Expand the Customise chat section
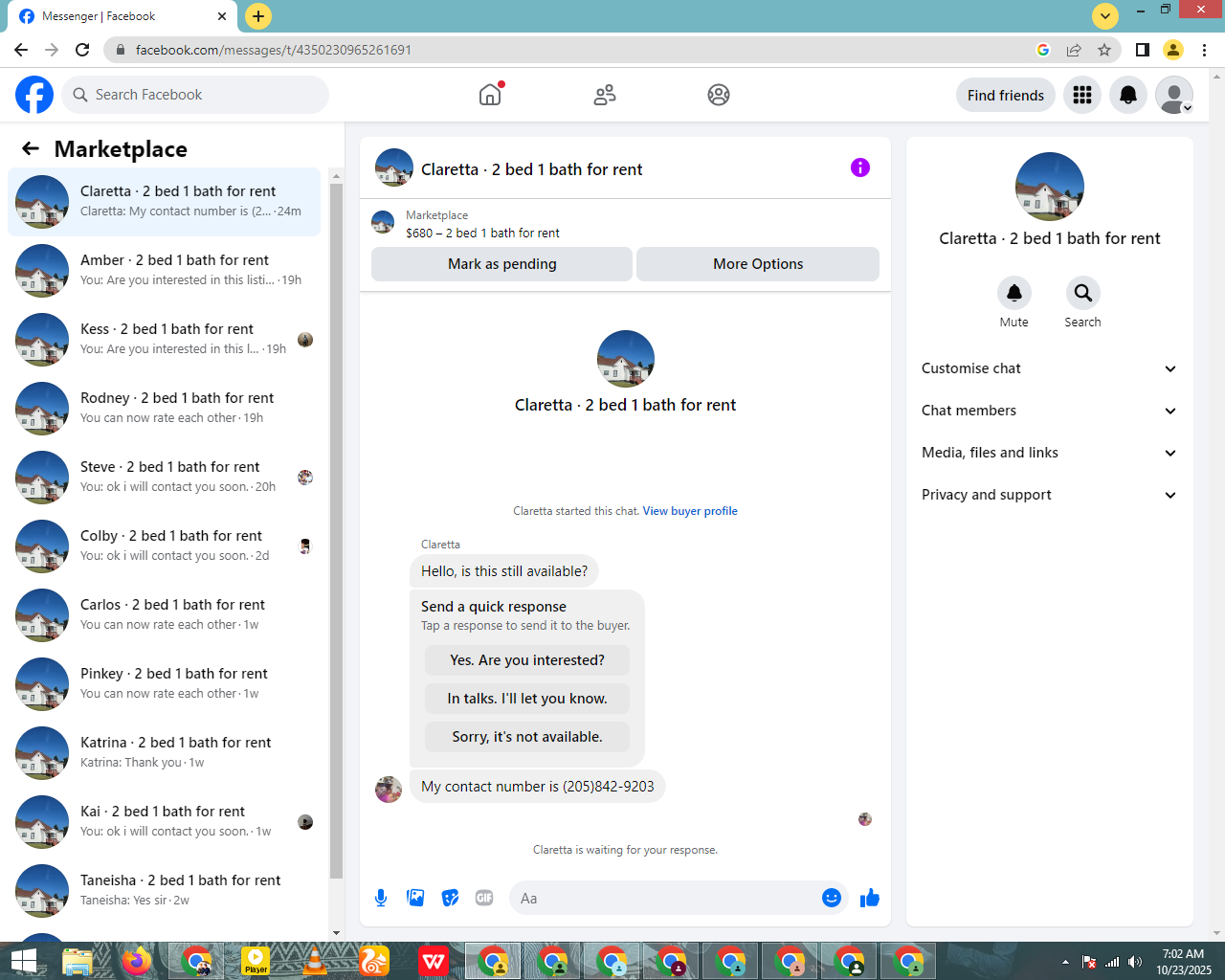This screenshot has width=1225, height=980. [x=1050, y=368]
